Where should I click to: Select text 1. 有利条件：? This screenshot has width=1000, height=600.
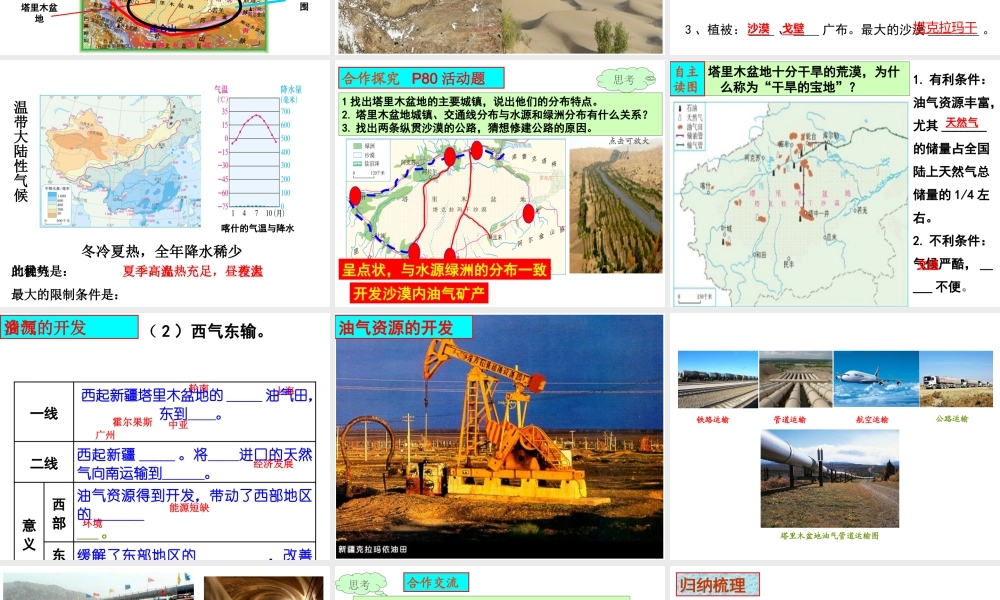[948, 80]
